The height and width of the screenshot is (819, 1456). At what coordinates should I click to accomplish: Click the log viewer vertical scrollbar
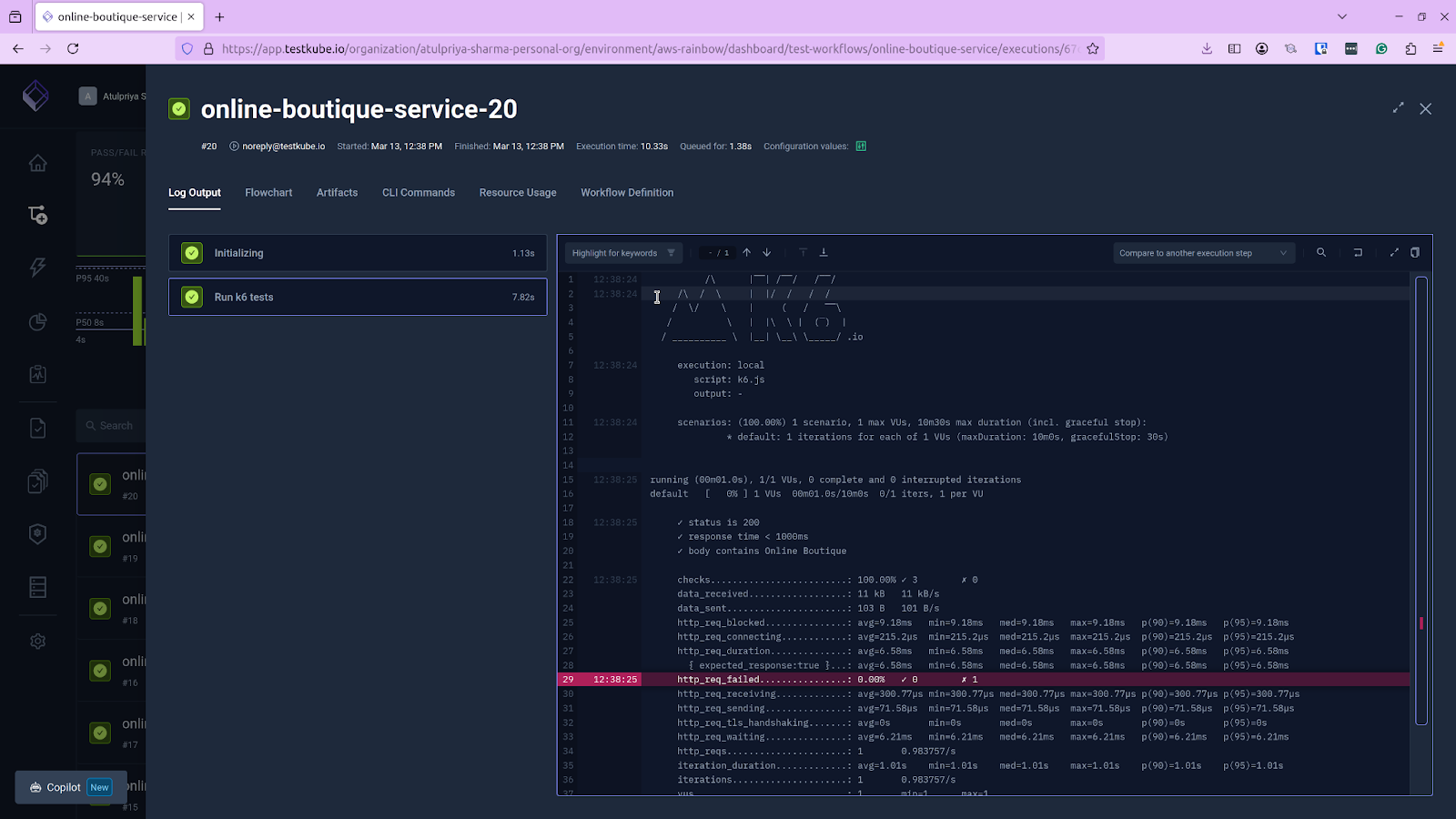coord(1421,501)
